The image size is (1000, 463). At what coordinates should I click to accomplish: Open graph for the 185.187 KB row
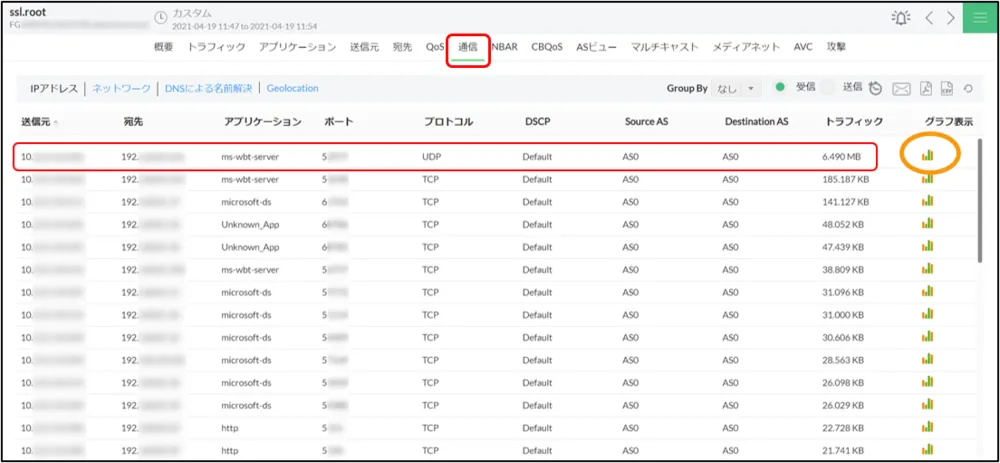tap(927, 179)
